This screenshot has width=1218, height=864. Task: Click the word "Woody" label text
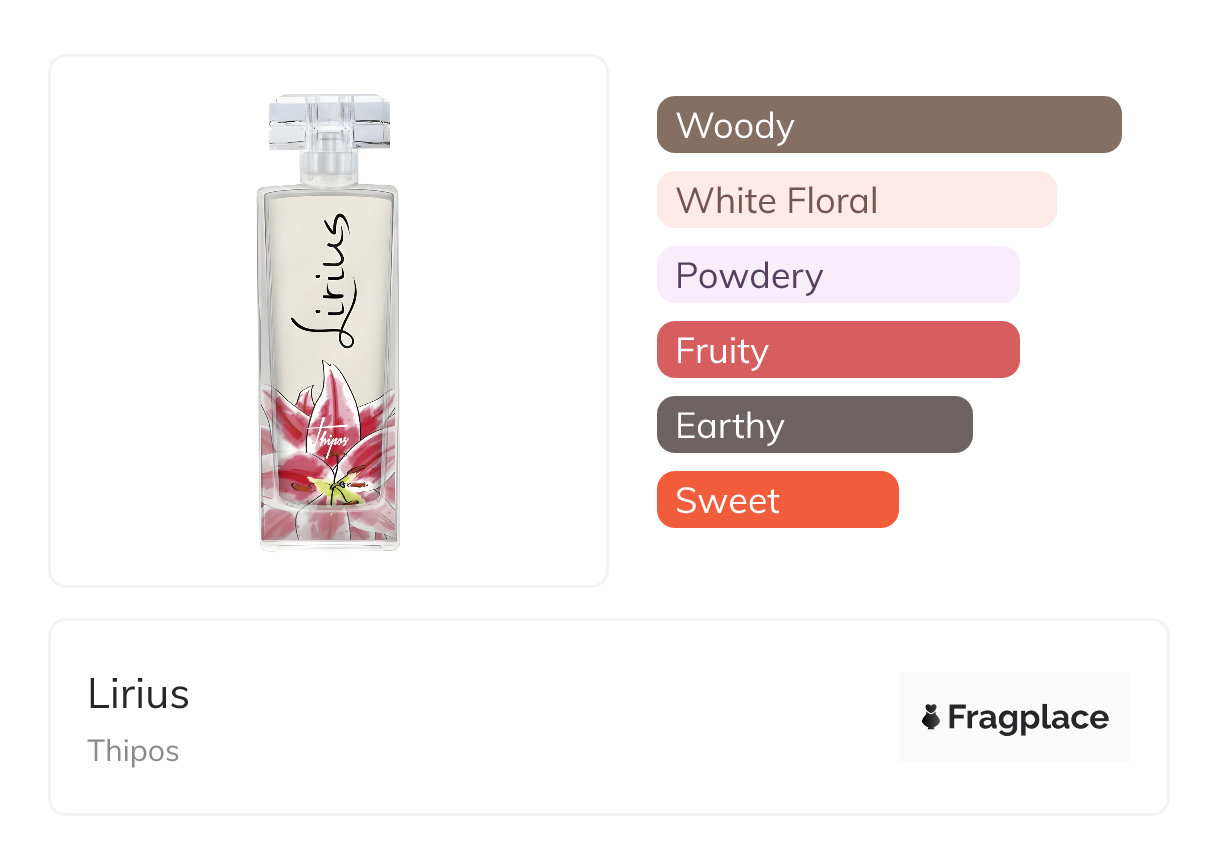(735, 126)
